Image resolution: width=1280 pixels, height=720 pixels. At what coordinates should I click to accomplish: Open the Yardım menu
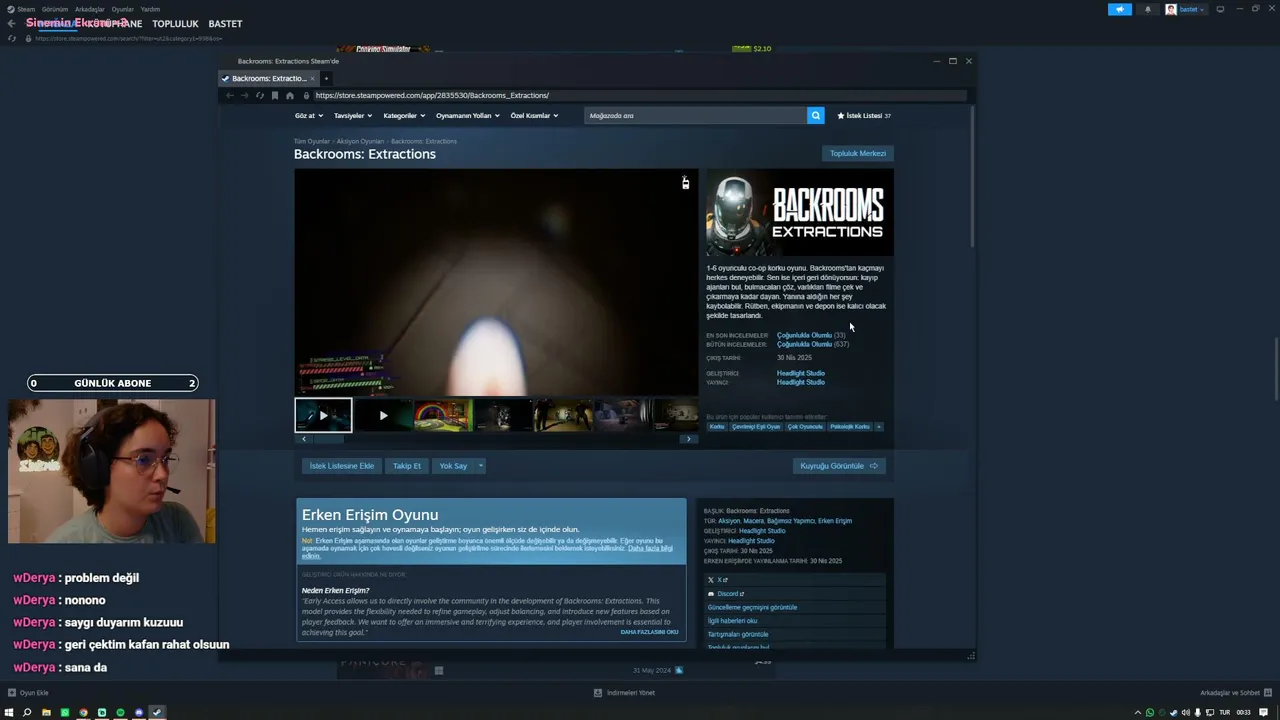point(150,9)
